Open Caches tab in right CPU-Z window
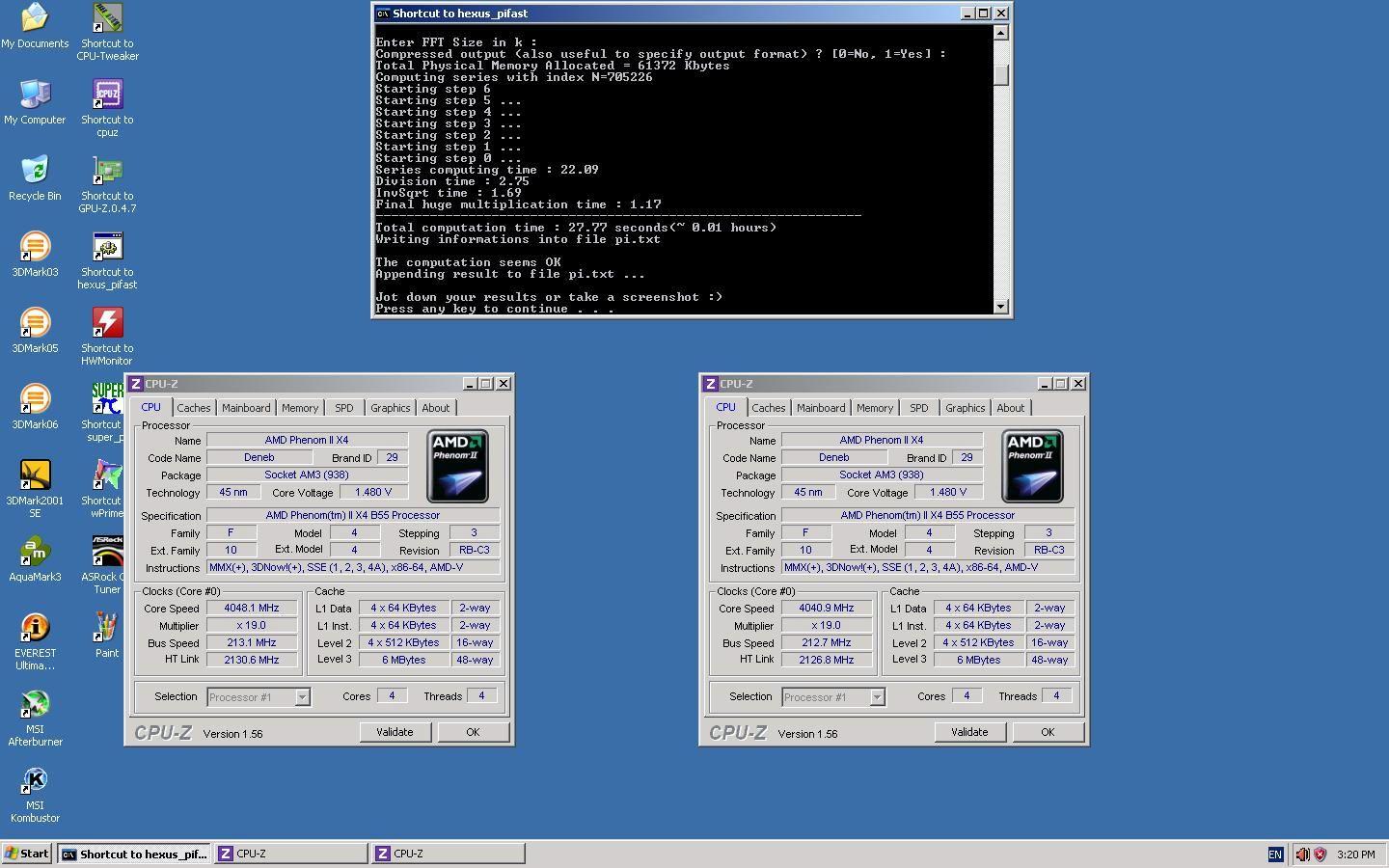The image size is (1389, 868). pos(768,408)
